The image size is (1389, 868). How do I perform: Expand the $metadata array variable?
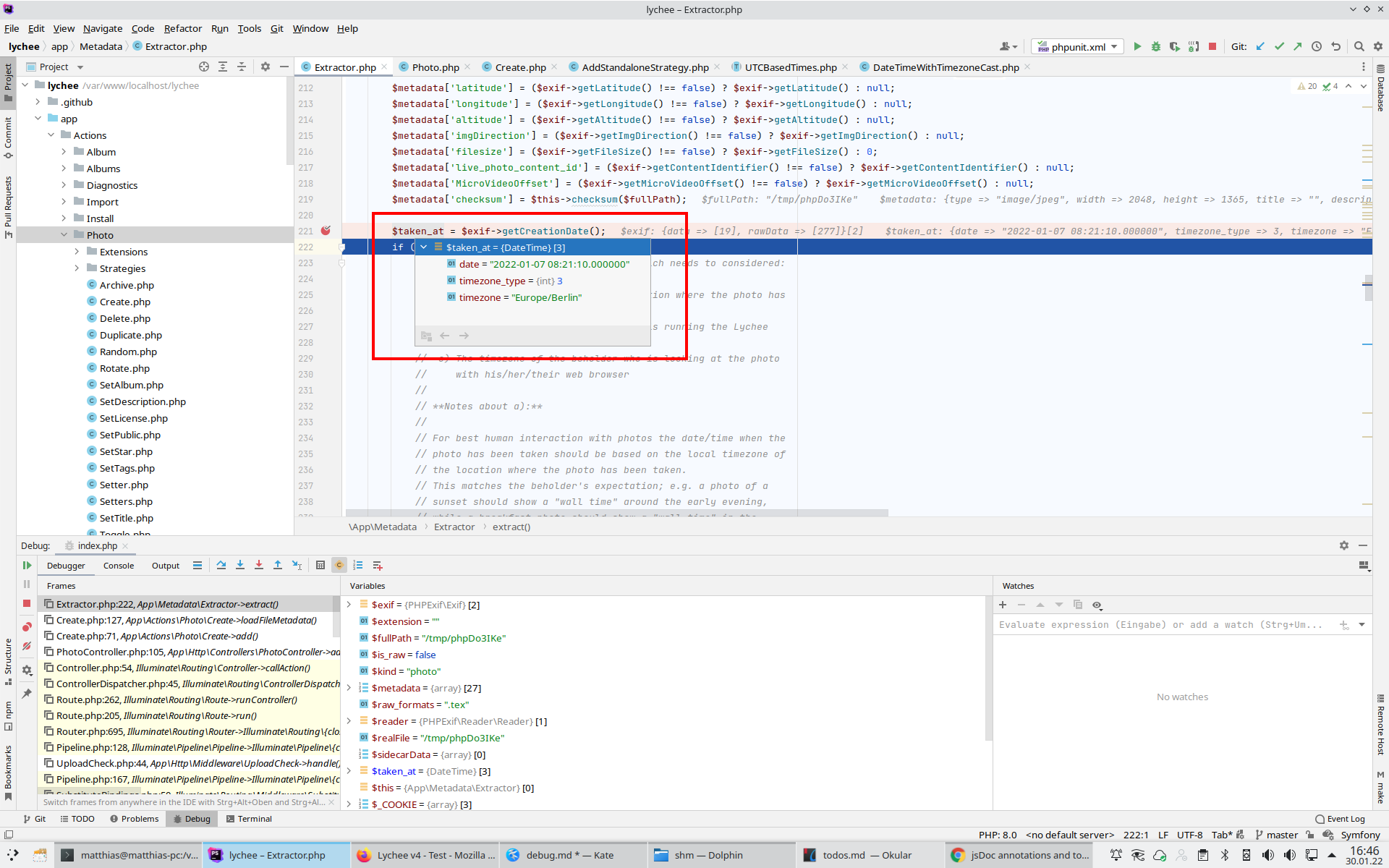(349, 688)
